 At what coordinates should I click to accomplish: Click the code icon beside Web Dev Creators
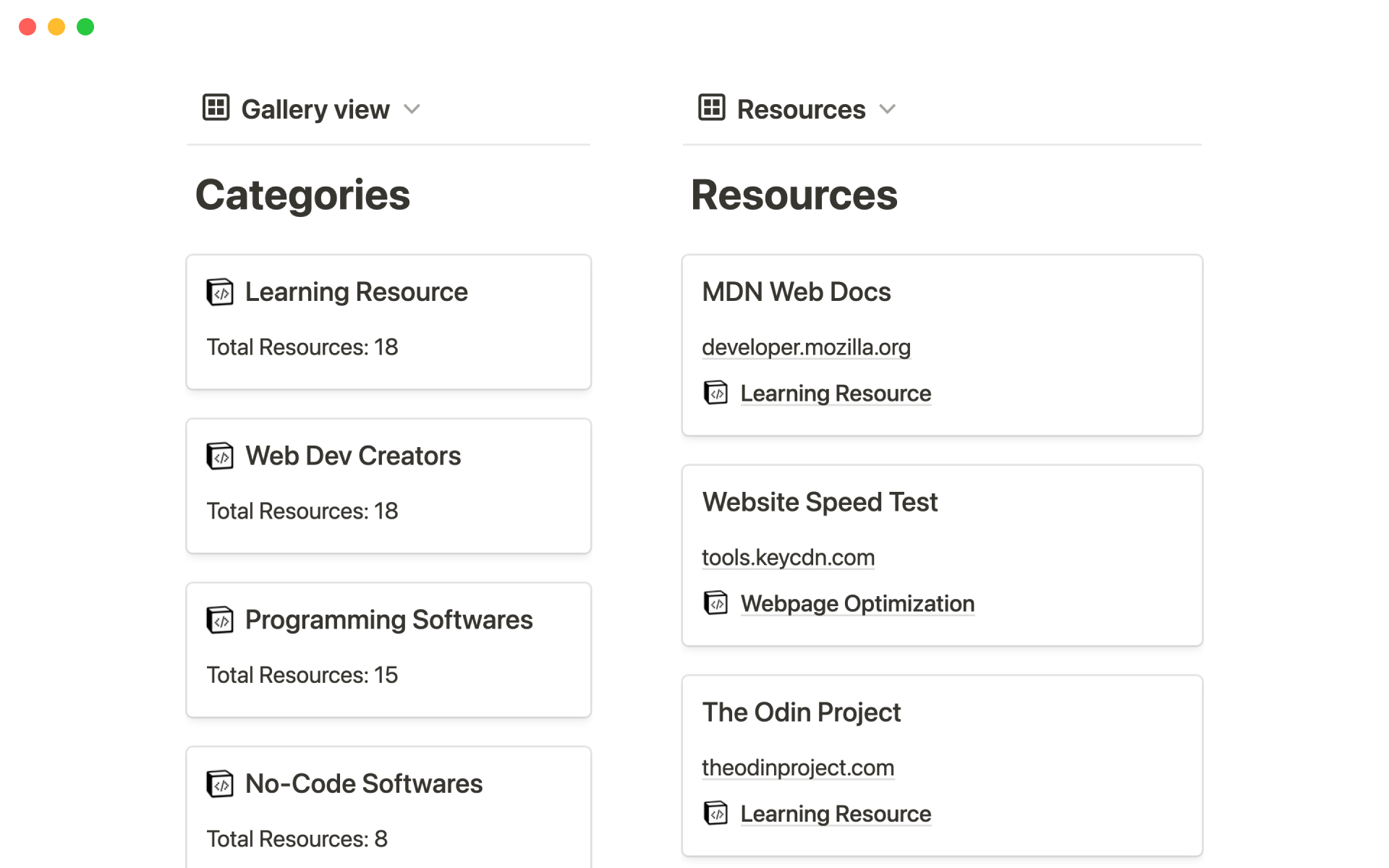point(220,456)
